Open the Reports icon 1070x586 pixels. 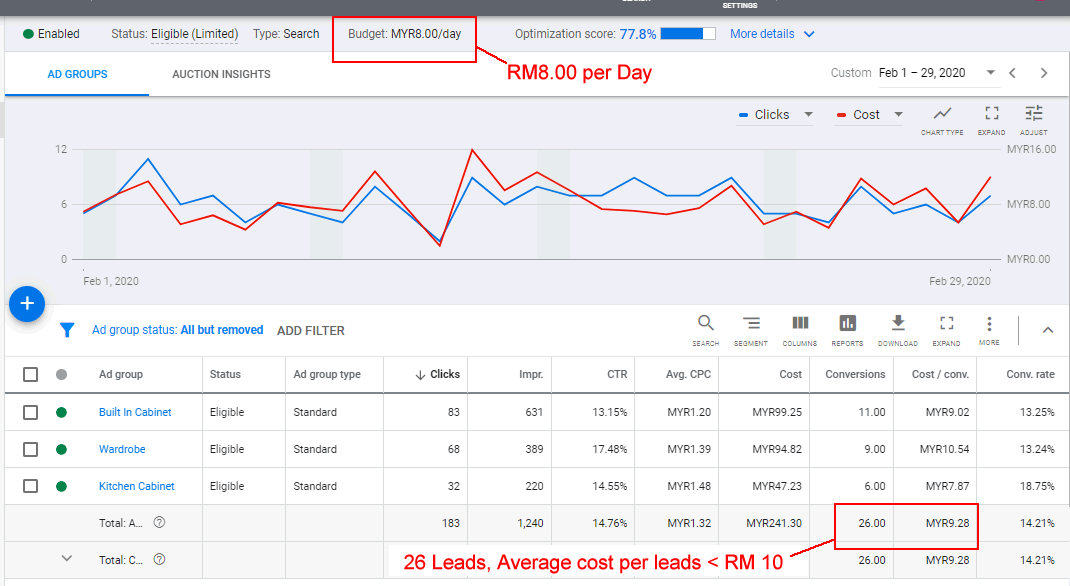[x=847, y=328]
